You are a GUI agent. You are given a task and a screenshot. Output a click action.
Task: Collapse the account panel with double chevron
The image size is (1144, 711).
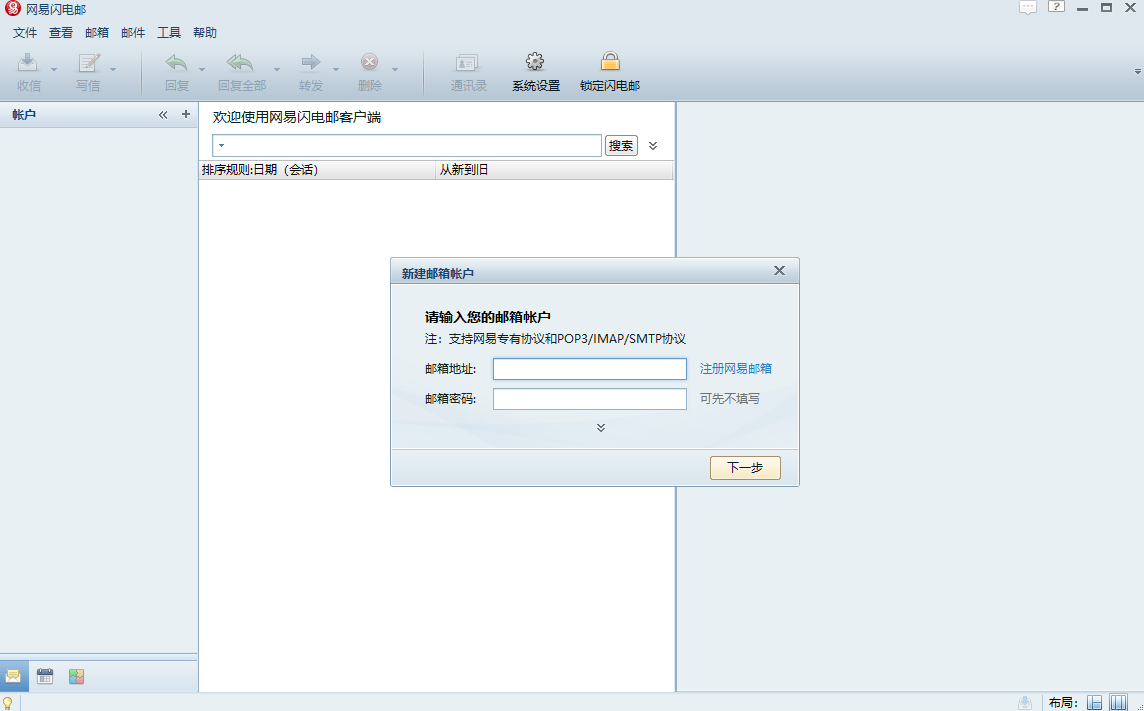[163, 115]
